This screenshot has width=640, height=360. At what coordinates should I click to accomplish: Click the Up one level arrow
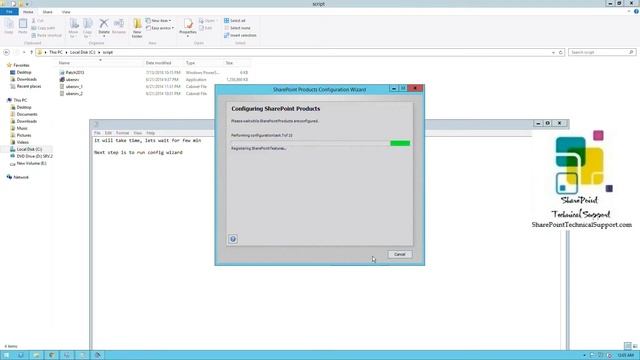[x=31, y=52]
